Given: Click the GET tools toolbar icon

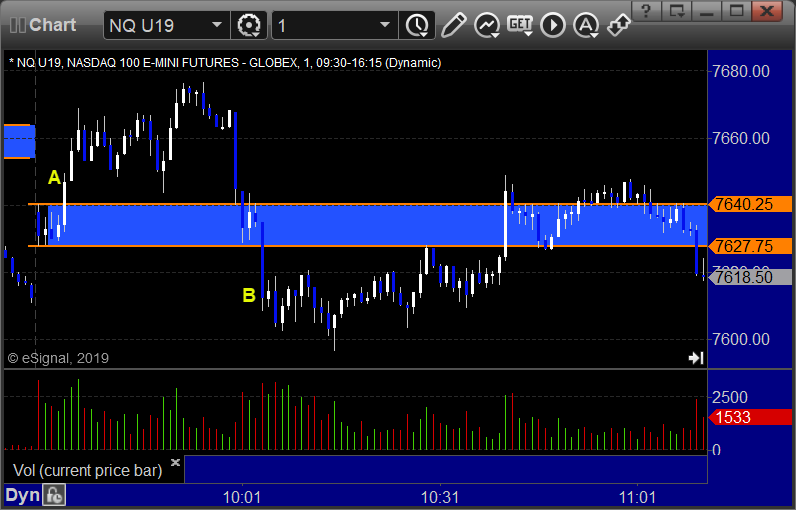Looking at the screenshot, I should click(520, 25).
